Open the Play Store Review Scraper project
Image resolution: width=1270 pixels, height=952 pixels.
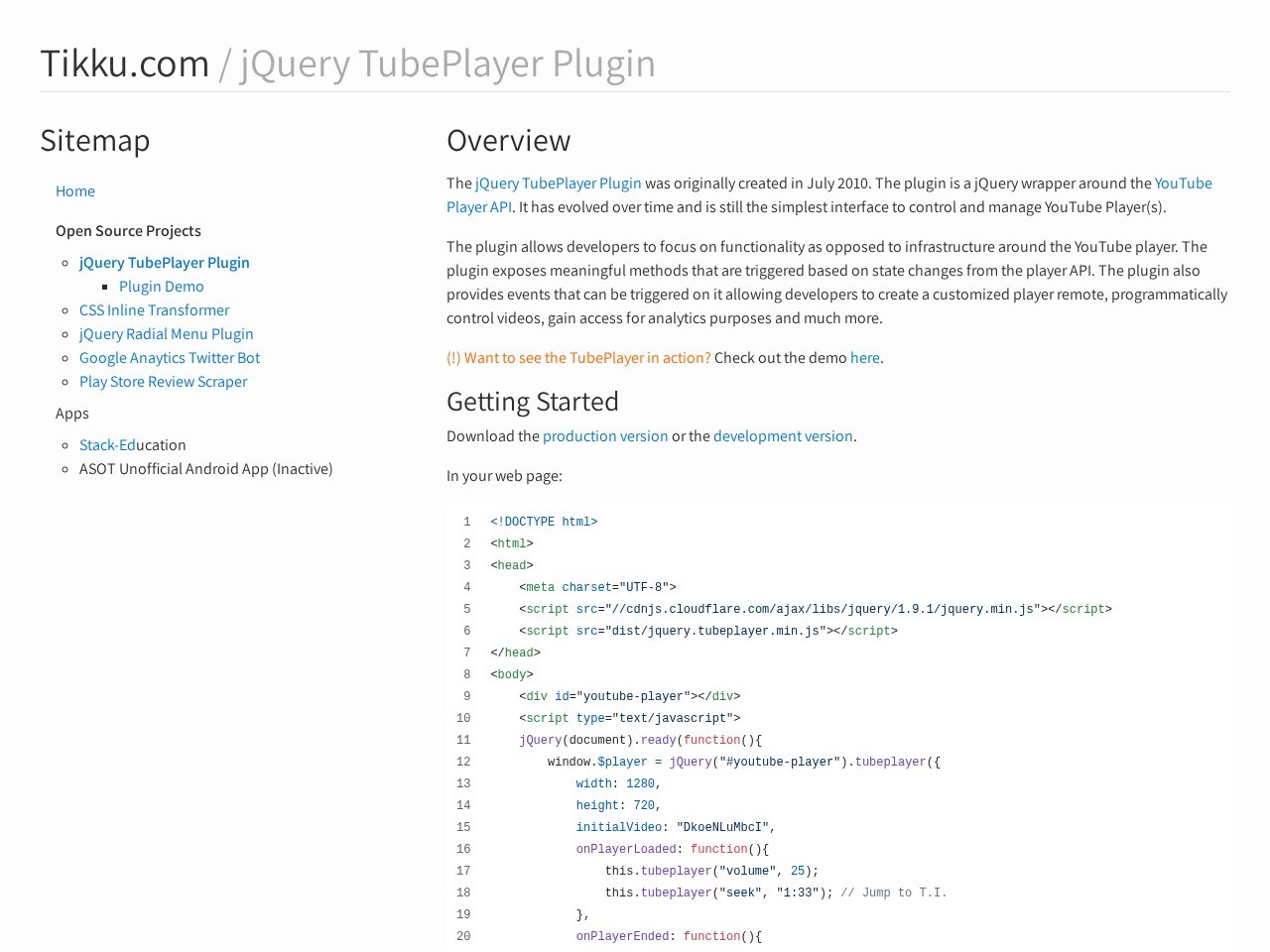[x=163, y=381]
